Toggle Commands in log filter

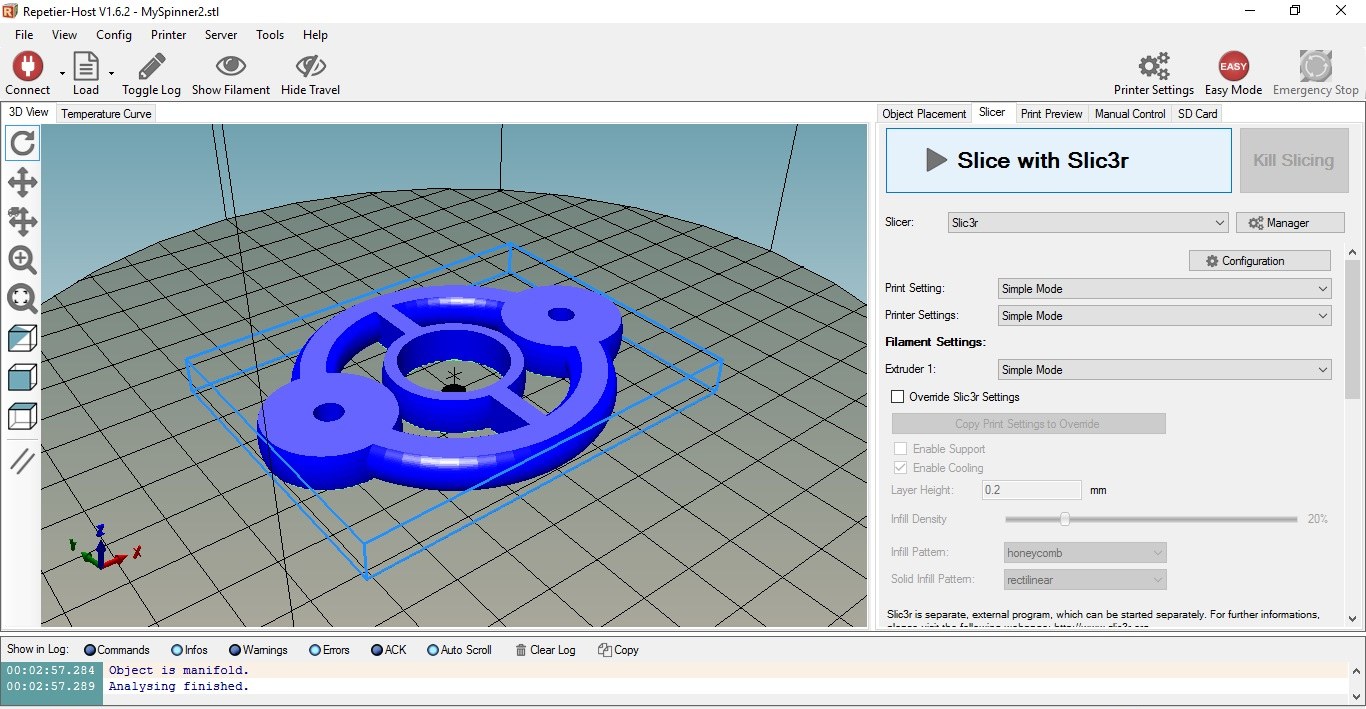tap(117, 650)
